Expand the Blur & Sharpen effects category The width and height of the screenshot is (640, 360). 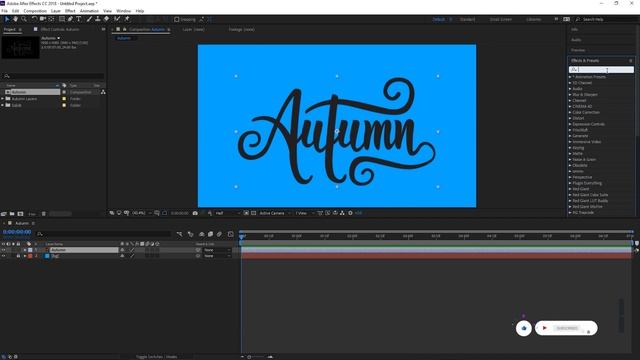point(570,94)
